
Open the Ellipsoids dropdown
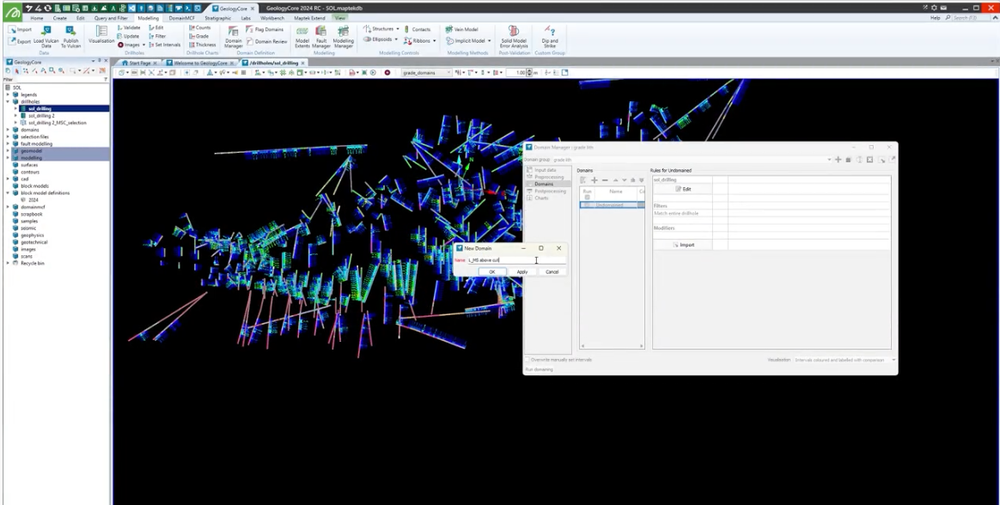coord(380,40)
